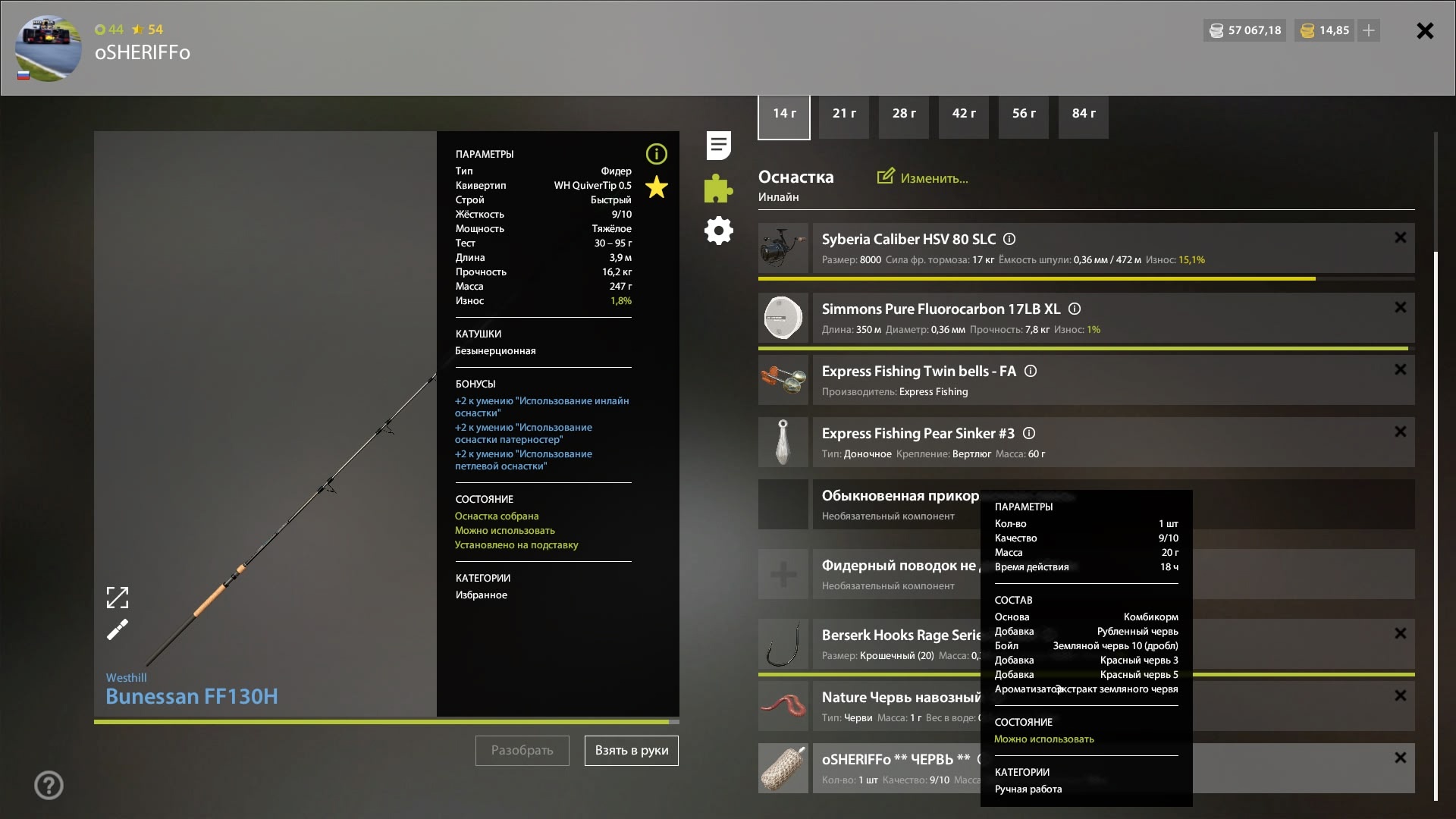1456x819 pixels.
Task: Open the notes document icon
Action: coord(718,146)
